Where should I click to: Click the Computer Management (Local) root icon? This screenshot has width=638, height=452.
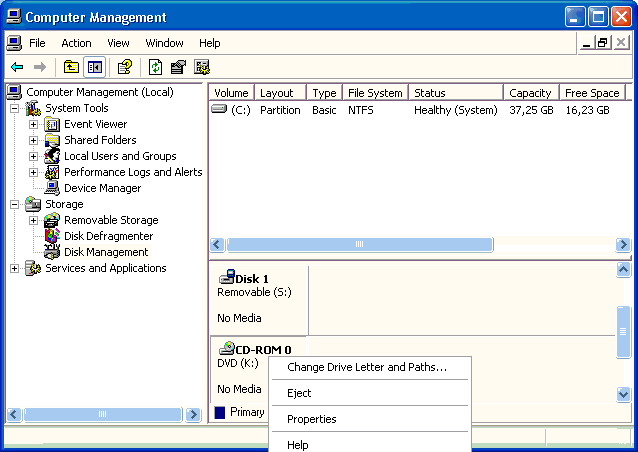coord(14,92)
